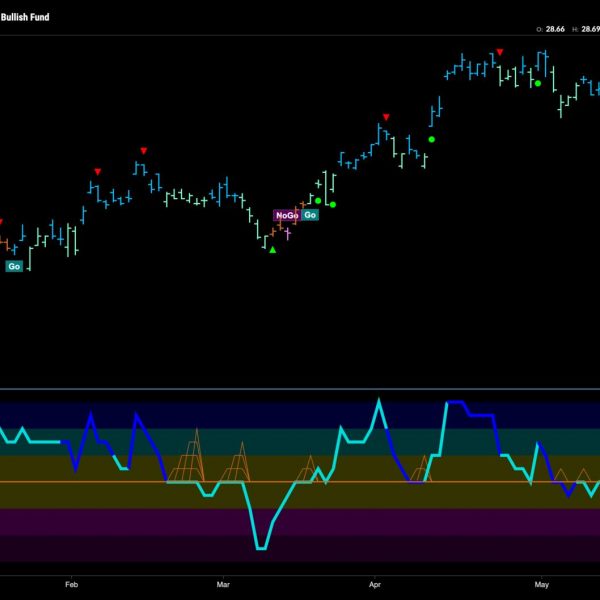Click the 'Feb' date axis label
This screenshot has width=600, height=600.
click(x=72, y=584)
